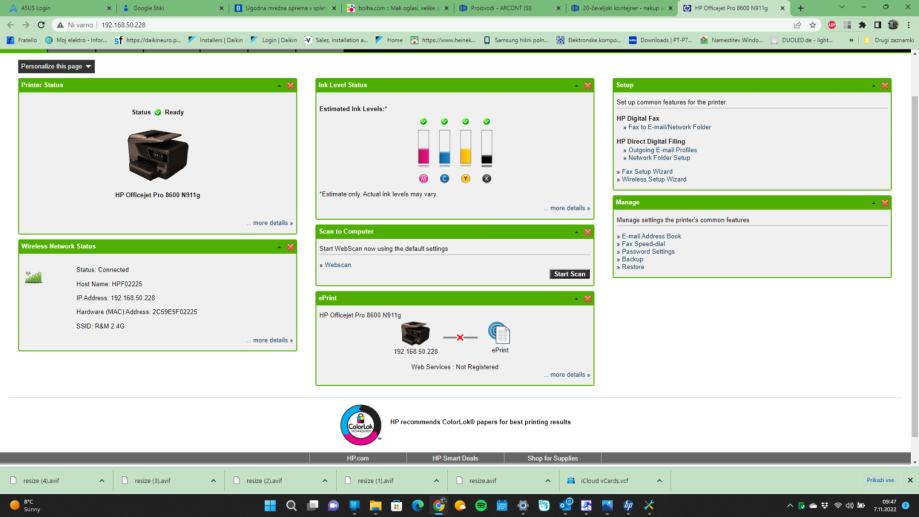Close the Manage panel
Screen dimensions: 919x517
tap(884, 203)
